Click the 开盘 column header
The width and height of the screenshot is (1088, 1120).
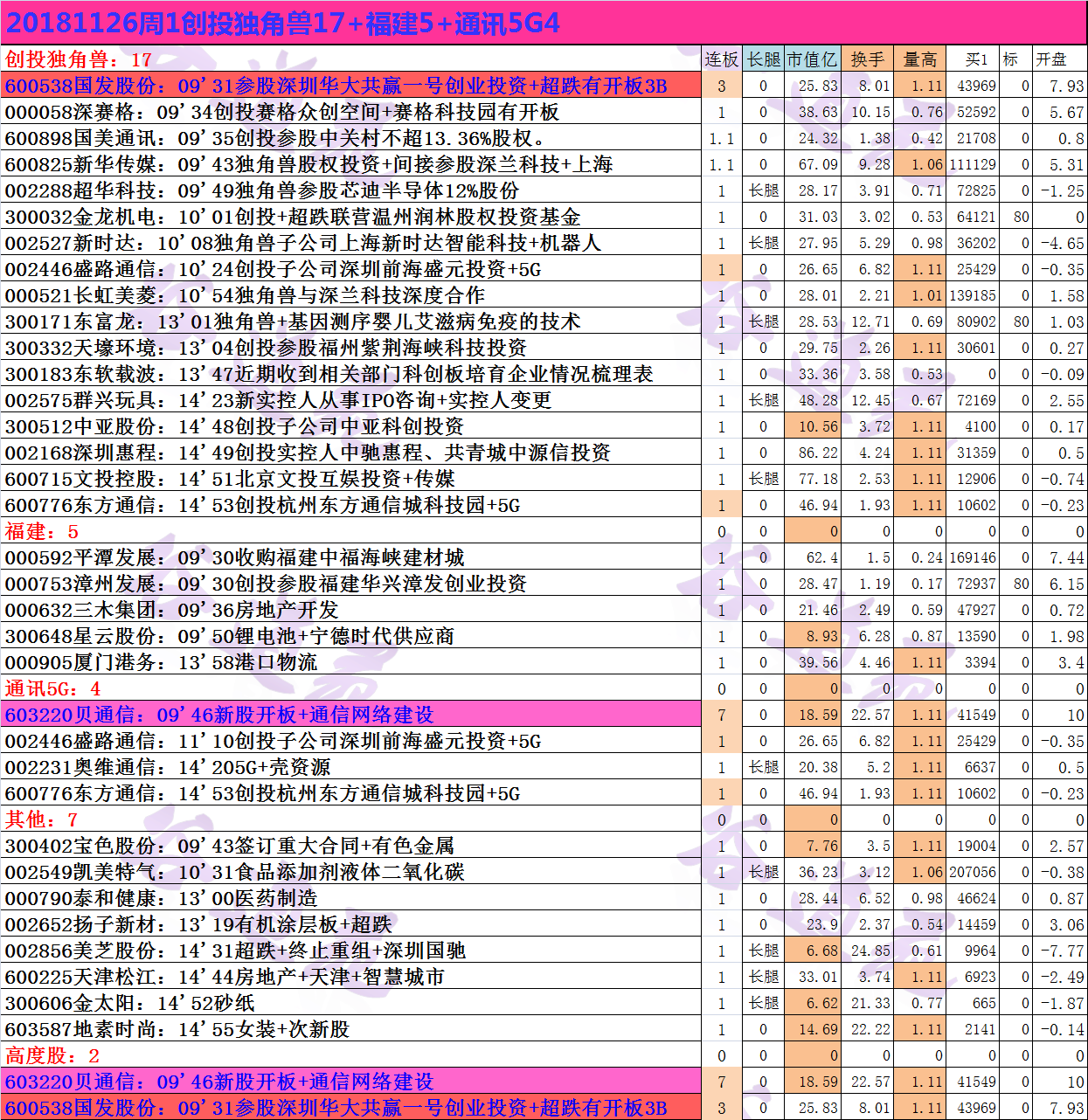(1059, 59)
